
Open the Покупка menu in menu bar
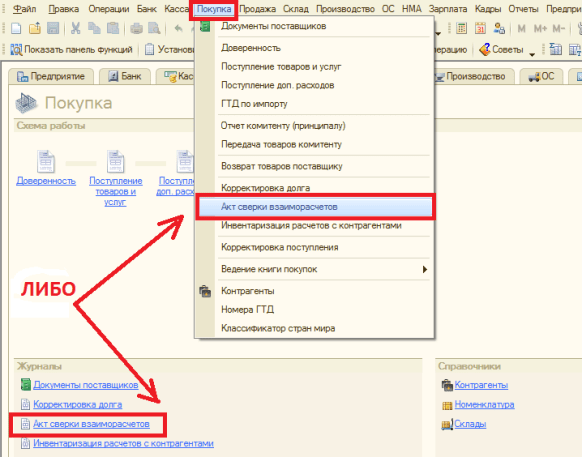click(214, 9)
